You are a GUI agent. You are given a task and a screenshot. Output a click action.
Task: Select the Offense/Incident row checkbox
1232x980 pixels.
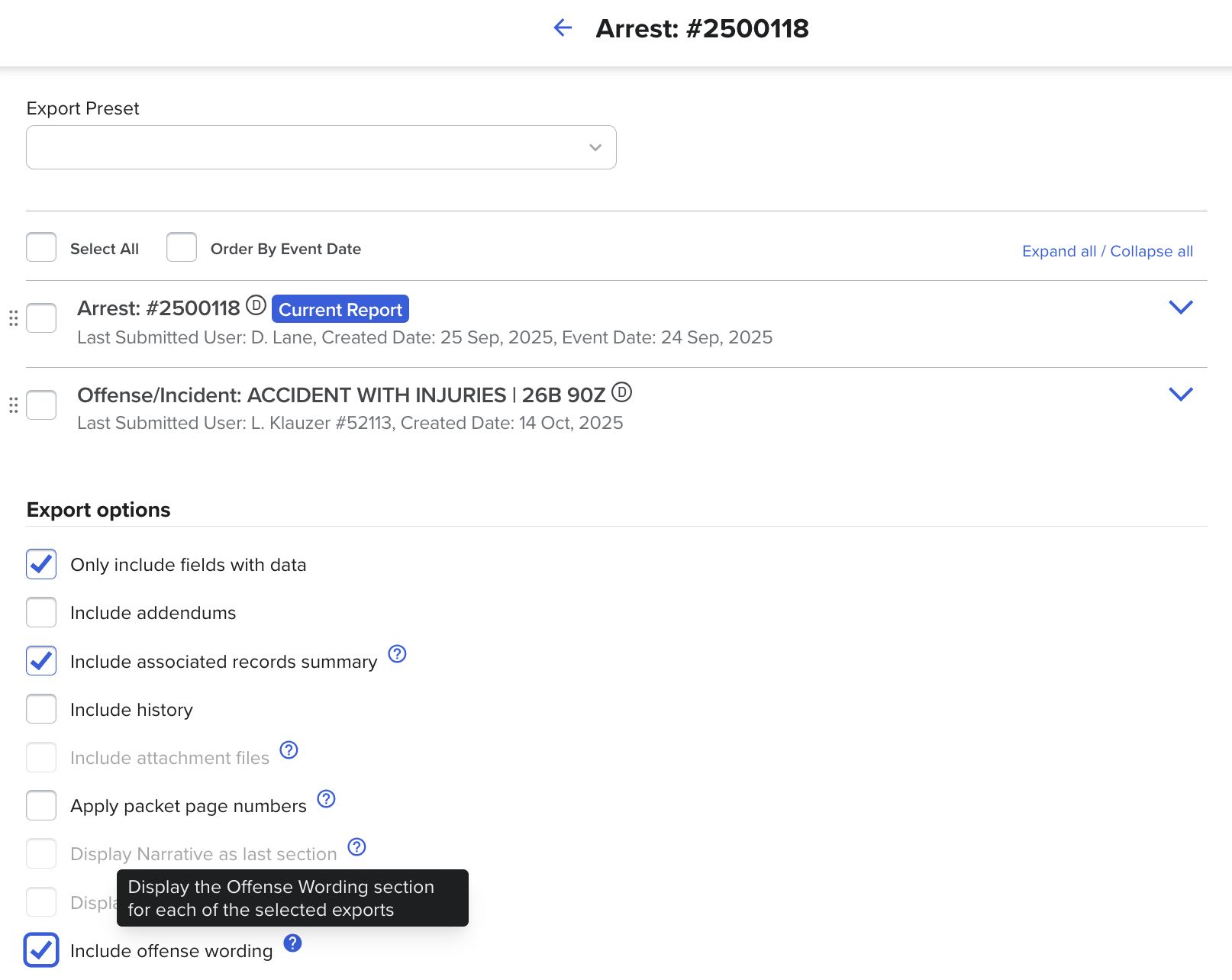pos(41,405)
